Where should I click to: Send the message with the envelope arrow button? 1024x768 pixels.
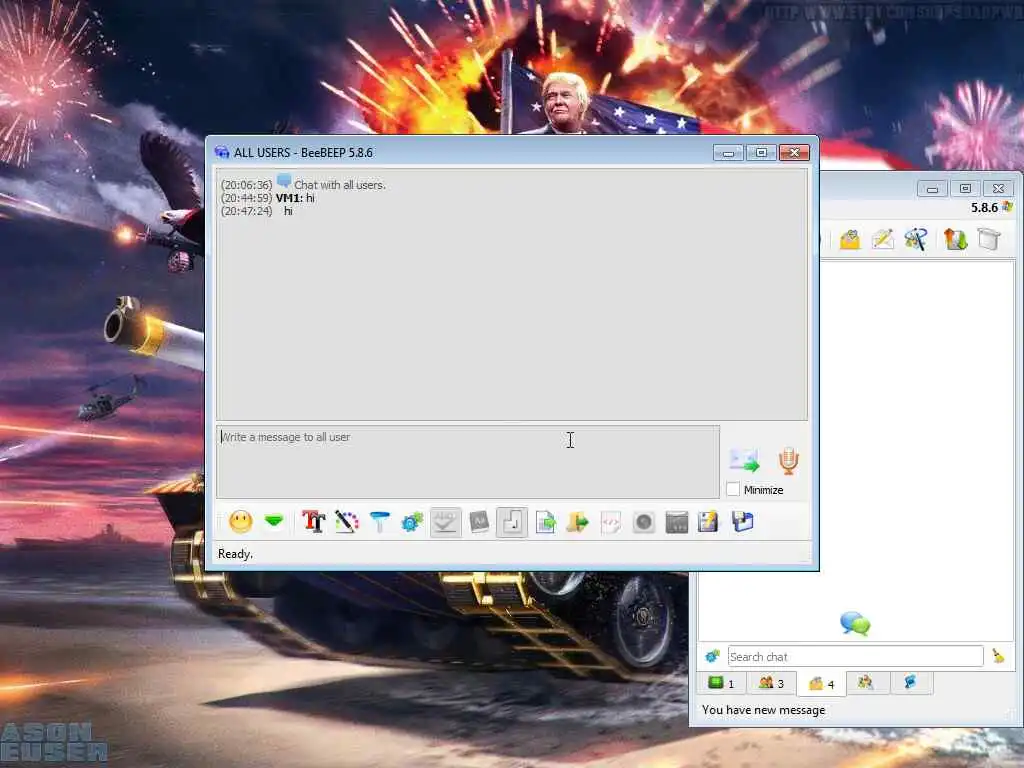pyautogui.click(x=744, y=460)
